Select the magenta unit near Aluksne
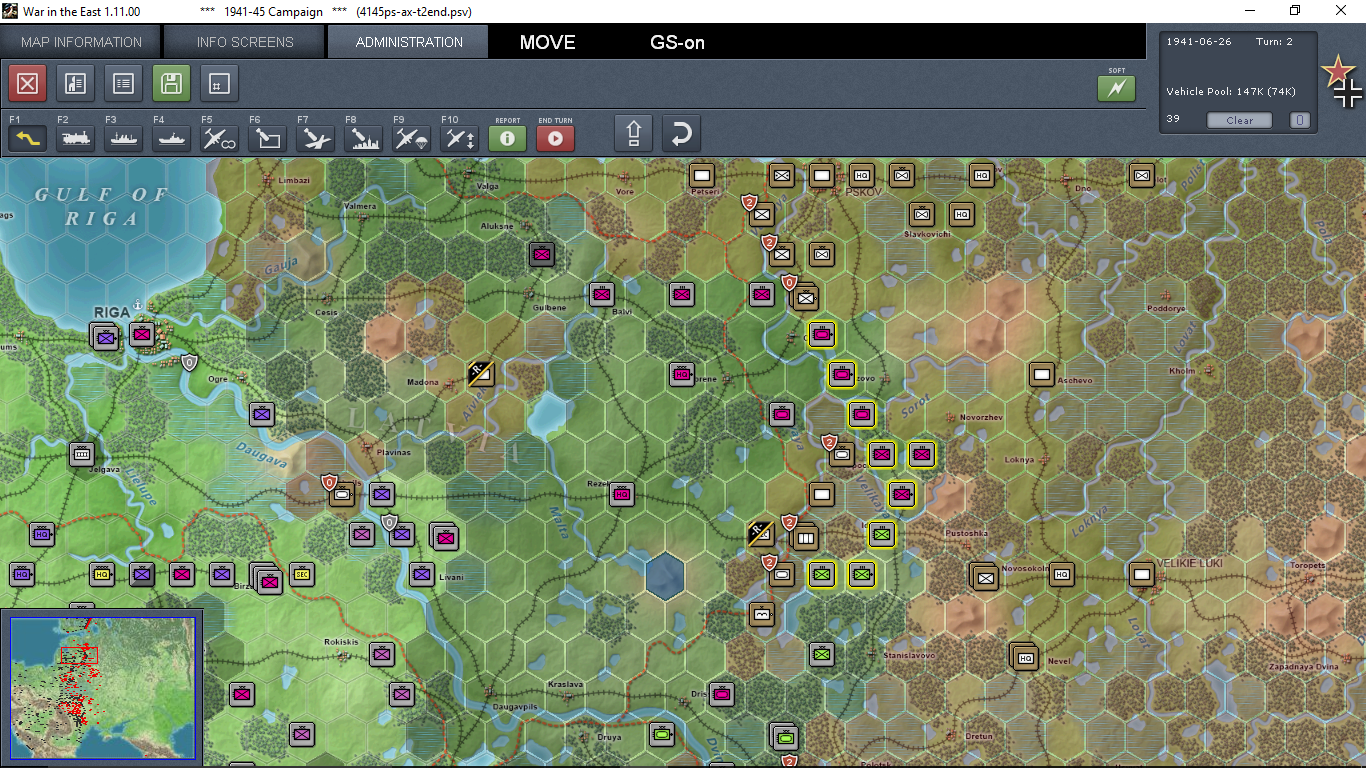 (x=542, y=254)
